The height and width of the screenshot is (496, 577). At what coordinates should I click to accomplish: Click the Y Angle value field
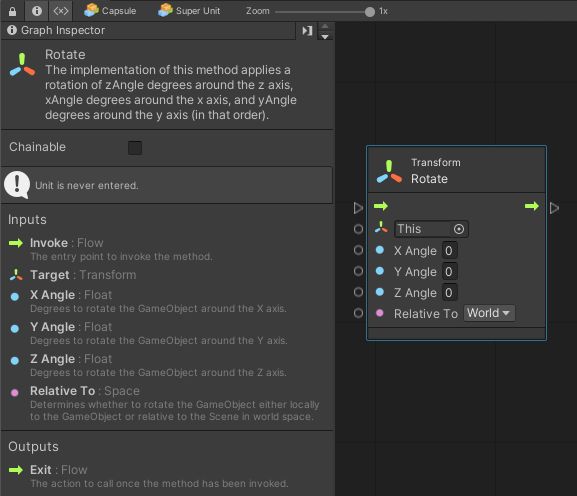(449, 272)
